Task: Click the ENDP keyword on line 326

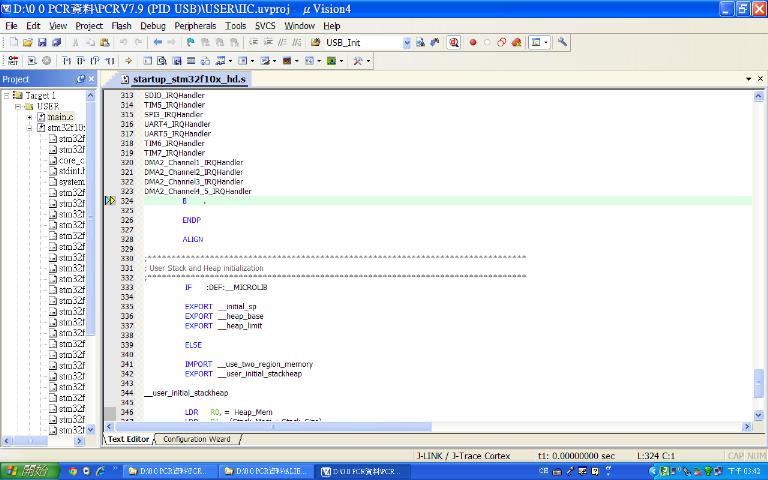Action: coord(192,220)
